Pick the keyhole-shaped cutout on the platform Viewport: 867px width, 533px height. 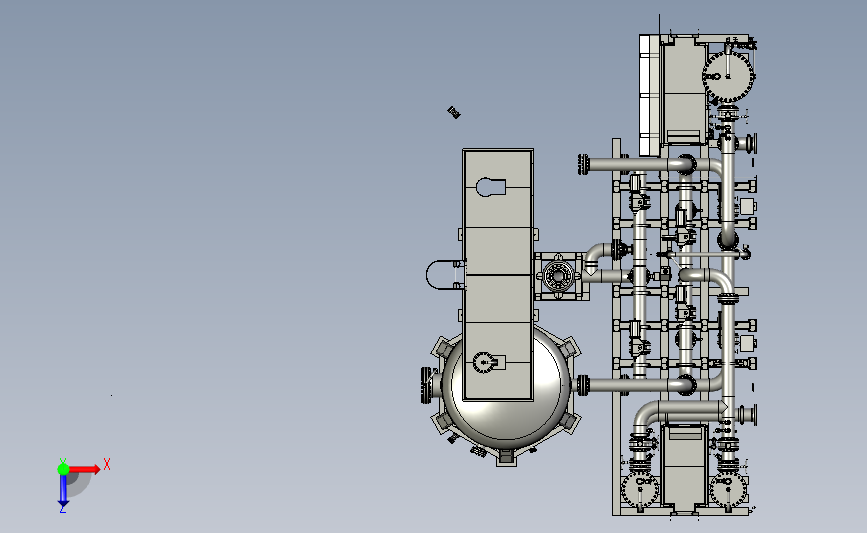pos(491,187)
